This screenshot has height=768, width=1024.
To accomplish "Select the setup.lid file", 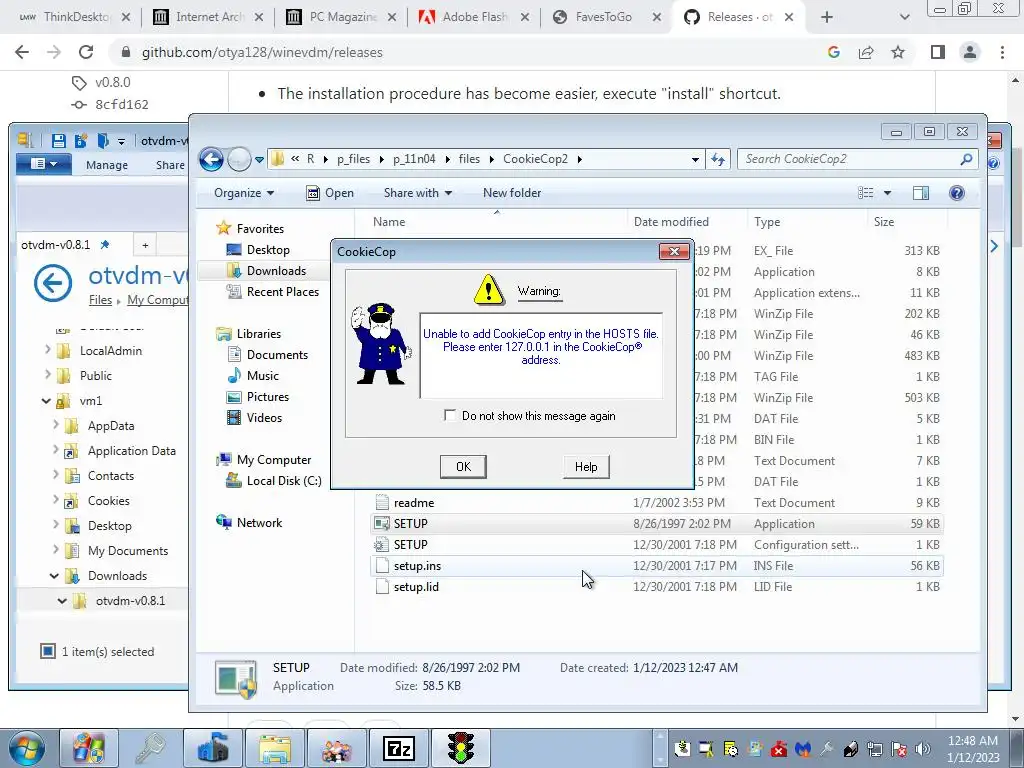I will click(x=416, y=586).
